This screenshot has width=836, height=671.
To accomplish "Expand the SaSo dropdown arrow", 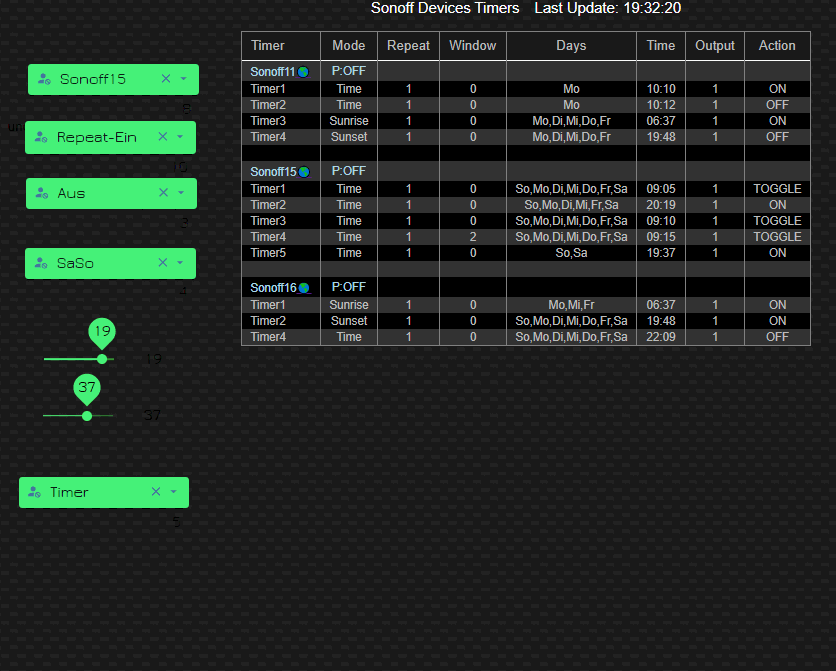I will pyautogui.click(x=180, y=263).
